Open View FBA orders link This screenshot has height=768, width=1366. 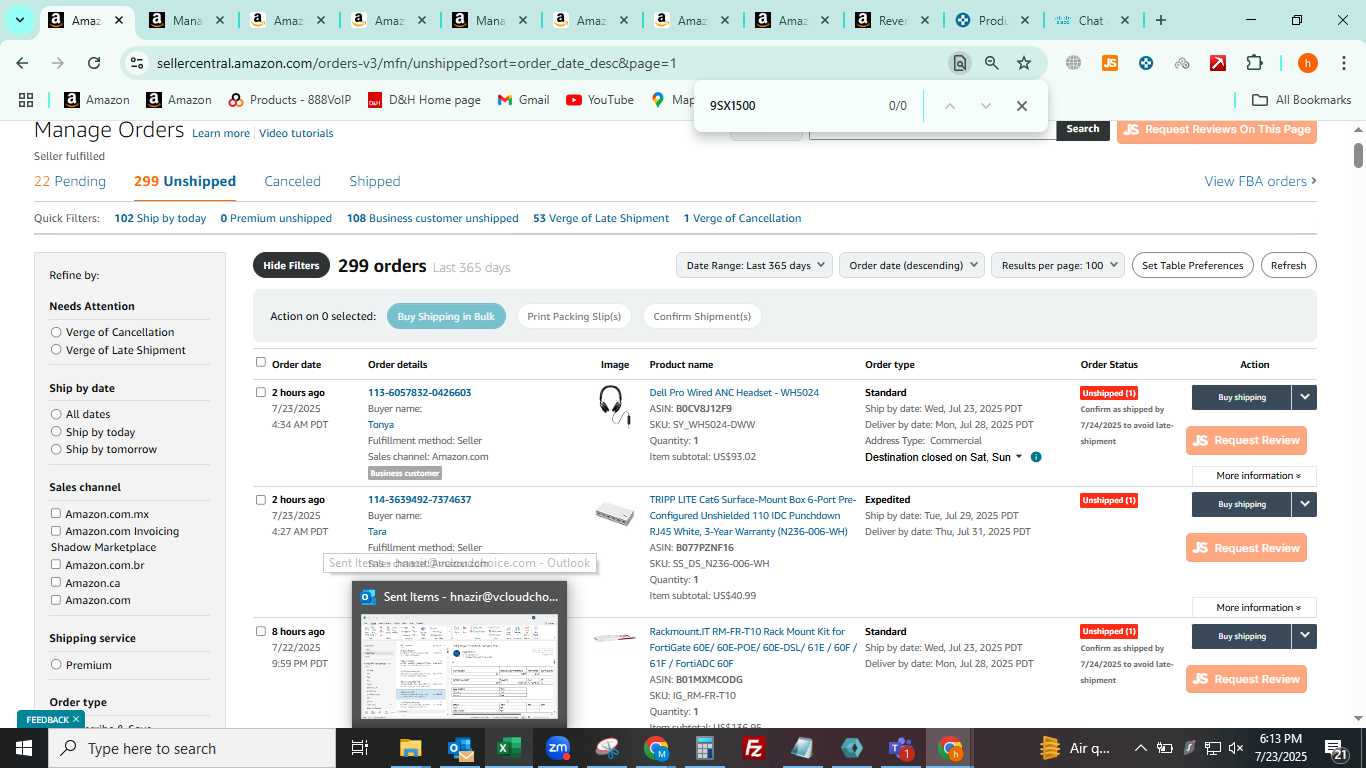tap(1260, 181)
